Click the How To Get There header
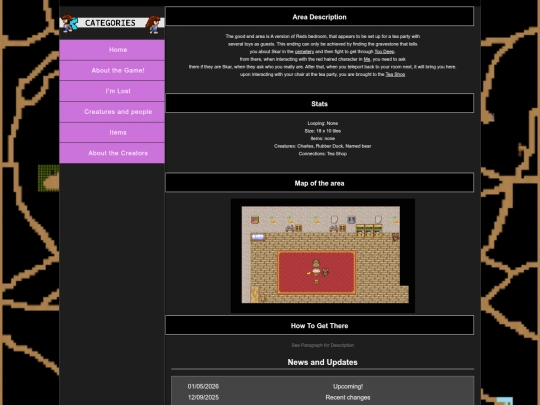540x405 pixels. click(320, 325)
